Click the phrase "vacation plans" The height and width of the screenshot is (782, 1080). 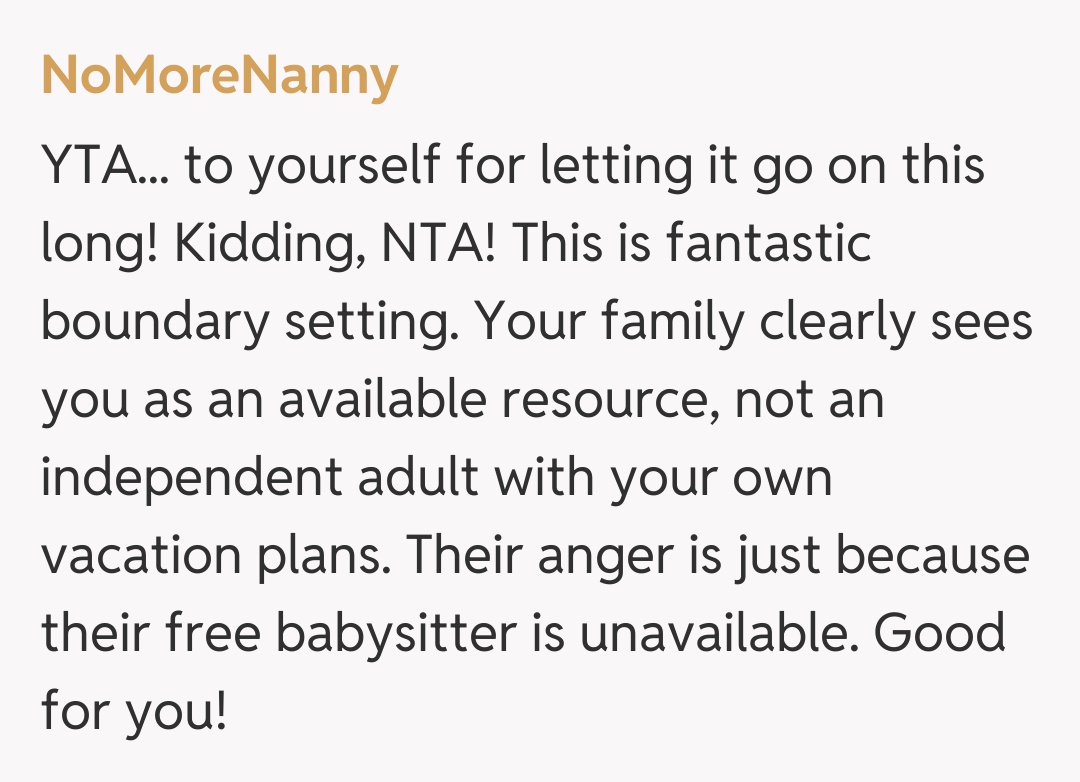212,555
